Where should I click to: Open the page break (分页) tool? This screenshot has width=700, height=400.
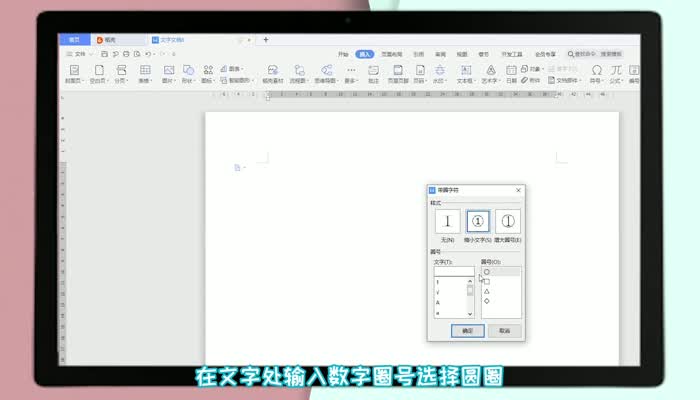point(121,74)
